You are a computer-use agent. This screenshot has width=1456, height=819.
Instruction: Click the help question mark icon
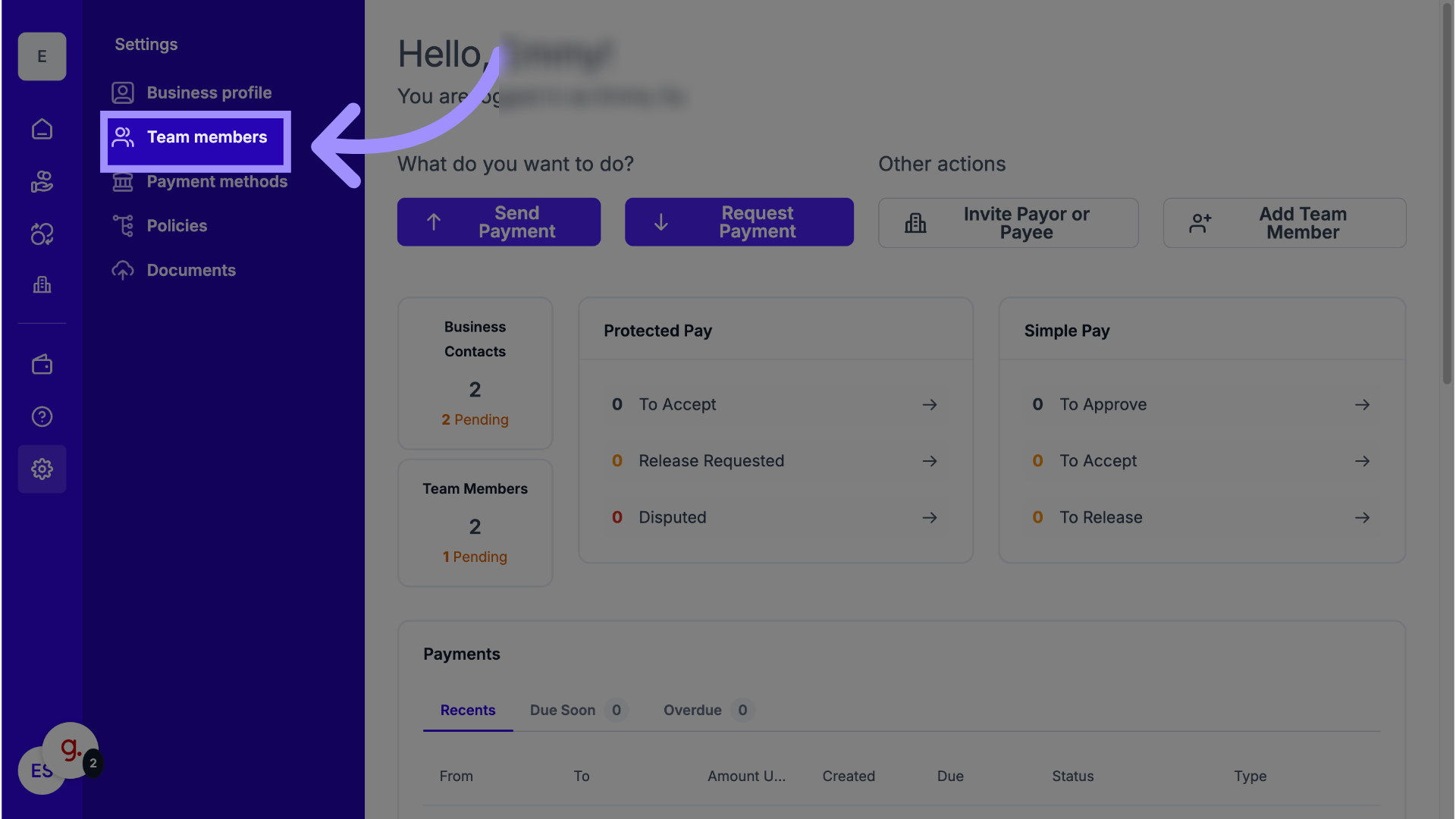[x=42, y=416]
